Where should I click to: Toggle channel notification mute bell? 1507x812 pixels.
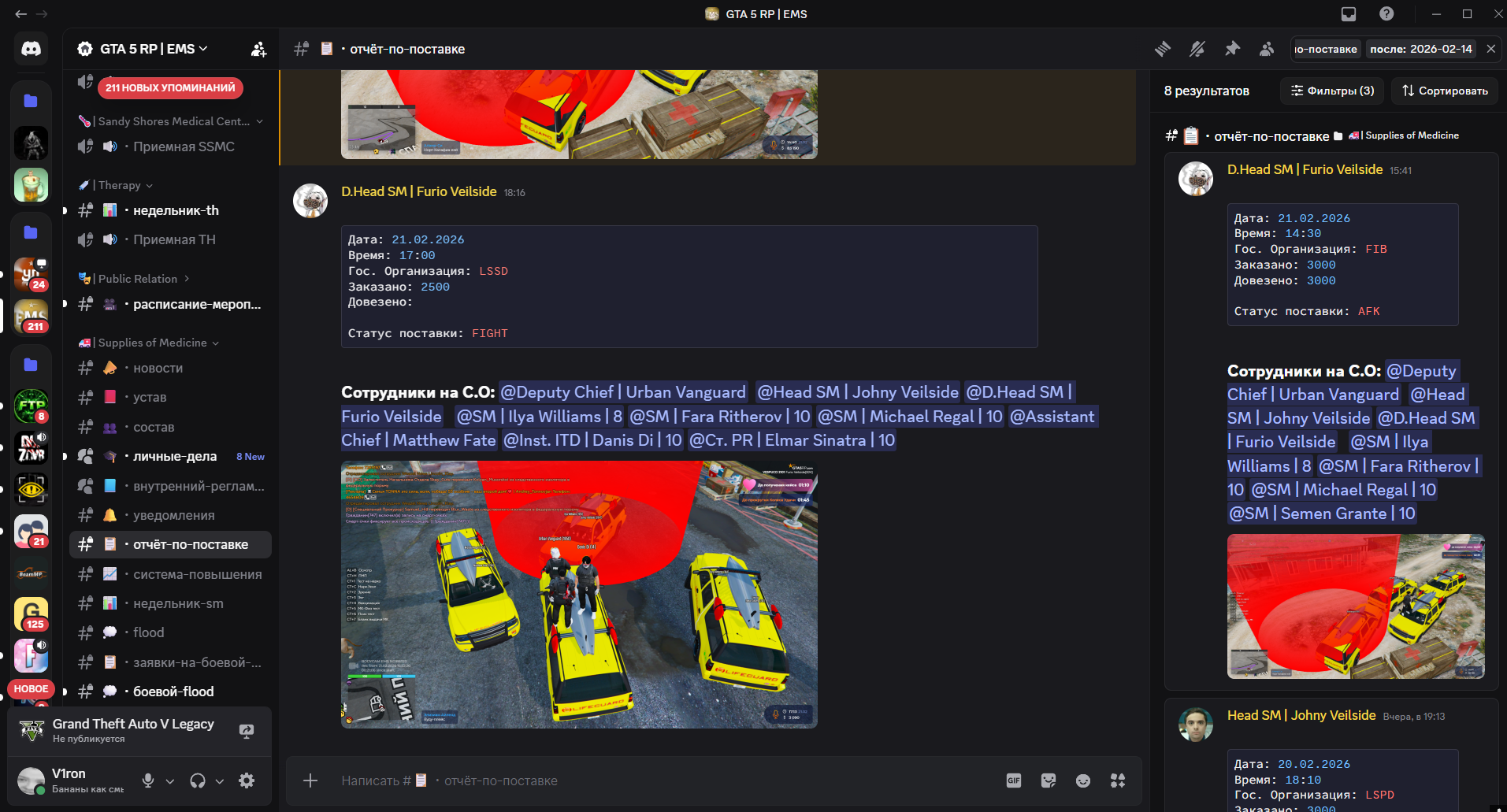point(1197,49)
